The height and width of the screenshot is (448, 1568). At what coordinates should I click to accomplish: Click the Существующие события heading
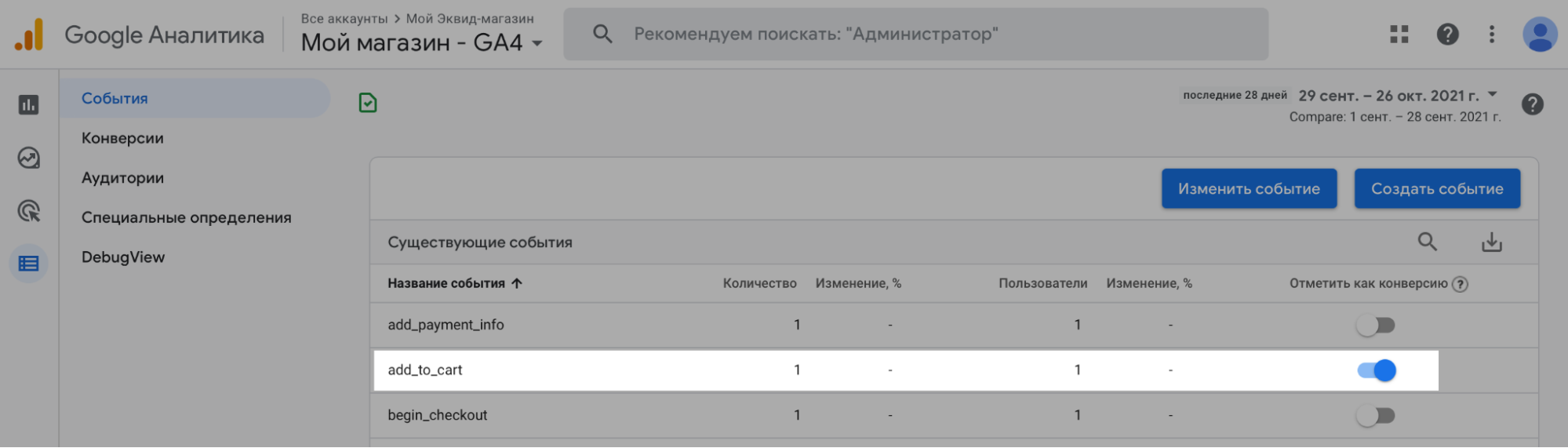coord(479,242)
